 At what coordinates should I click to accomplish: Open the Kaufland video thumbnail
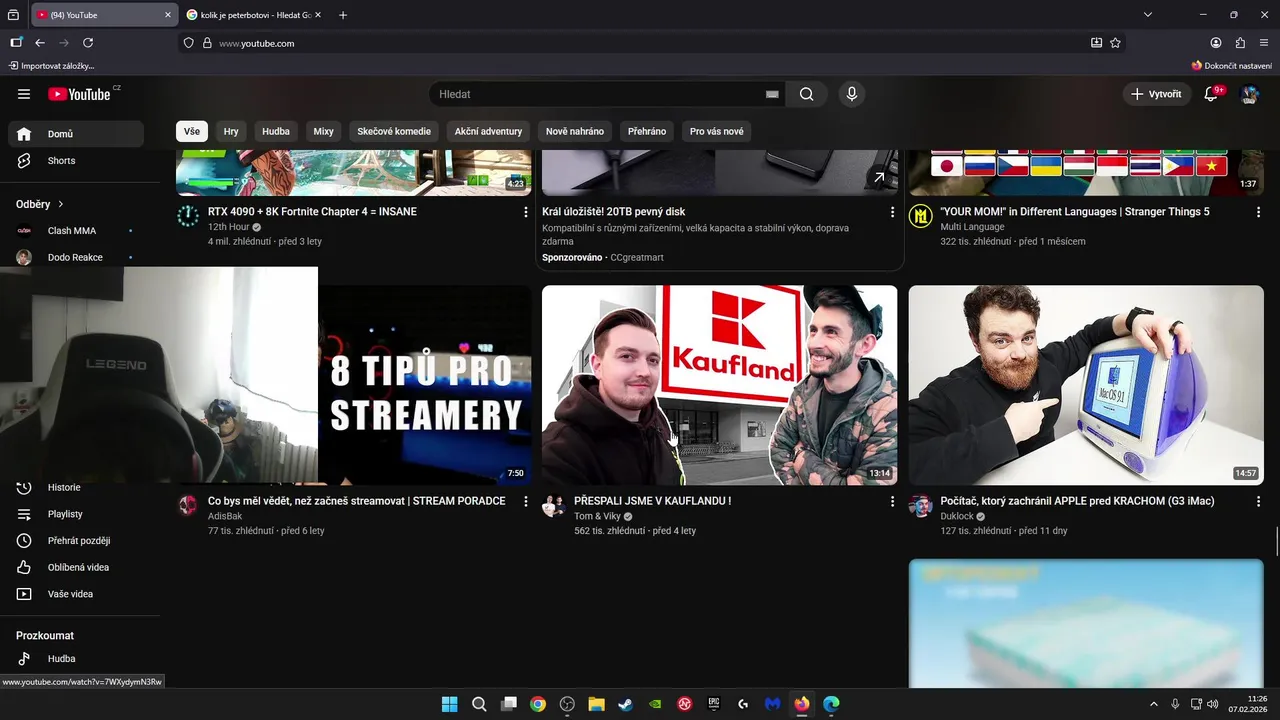(720, 385)
